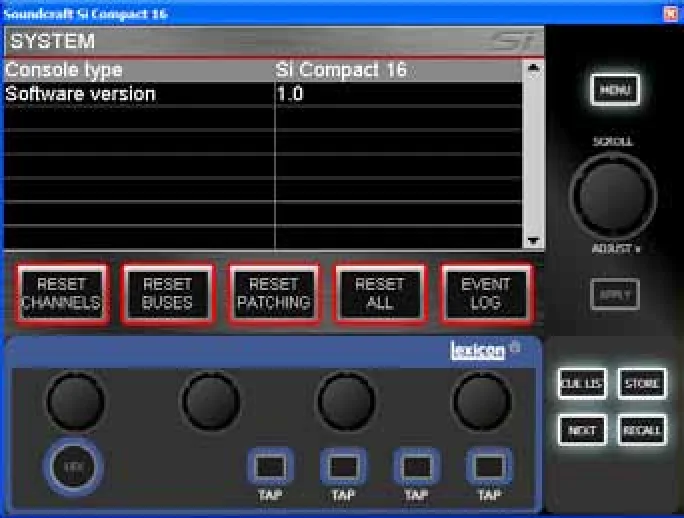Screen dimensions: 684x518
Task: Click the RESET BUSES button
Action: (168, 294)
